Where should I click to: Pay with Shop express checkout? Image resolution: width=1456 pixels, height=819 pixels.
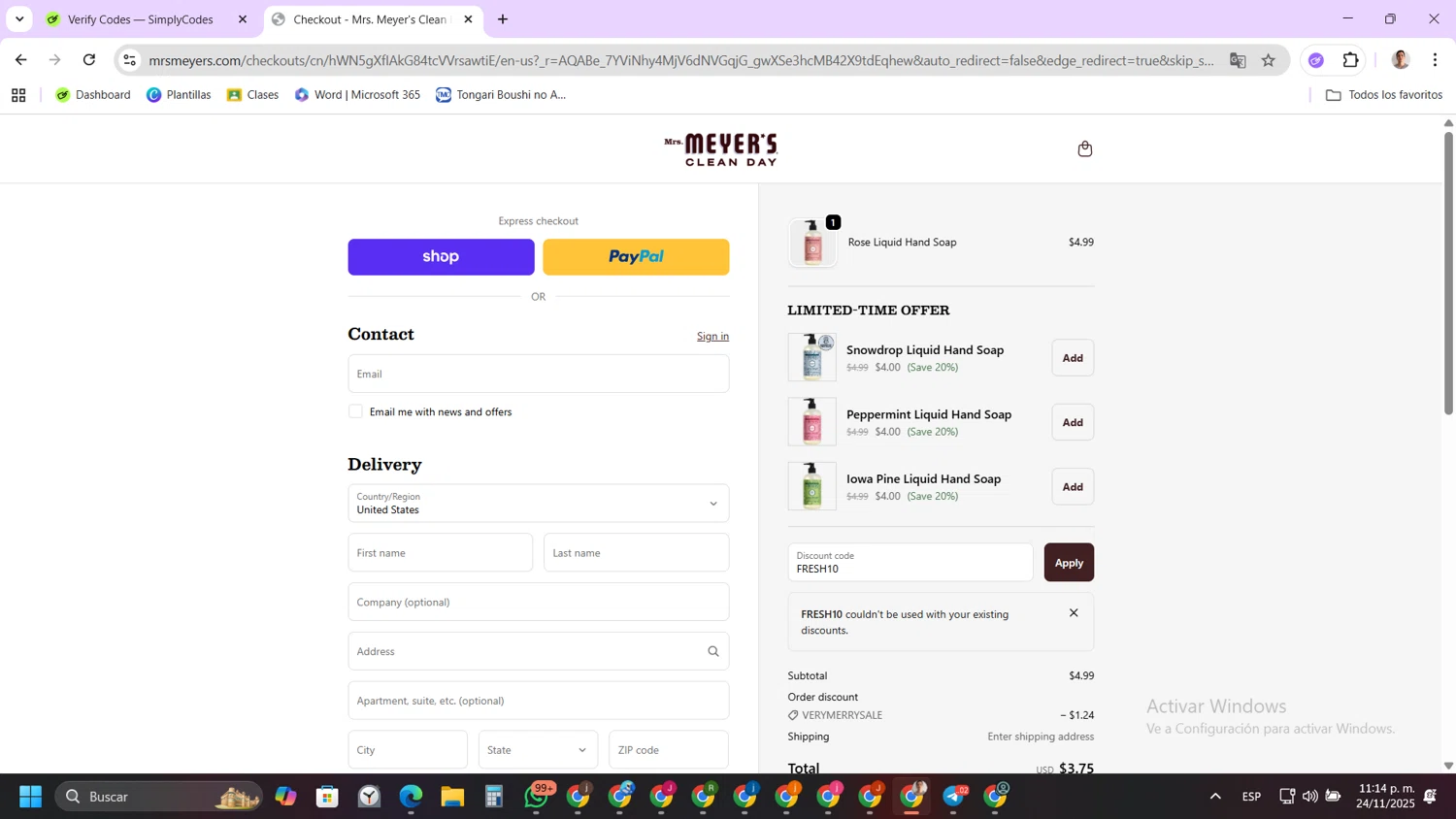[441, 257]
